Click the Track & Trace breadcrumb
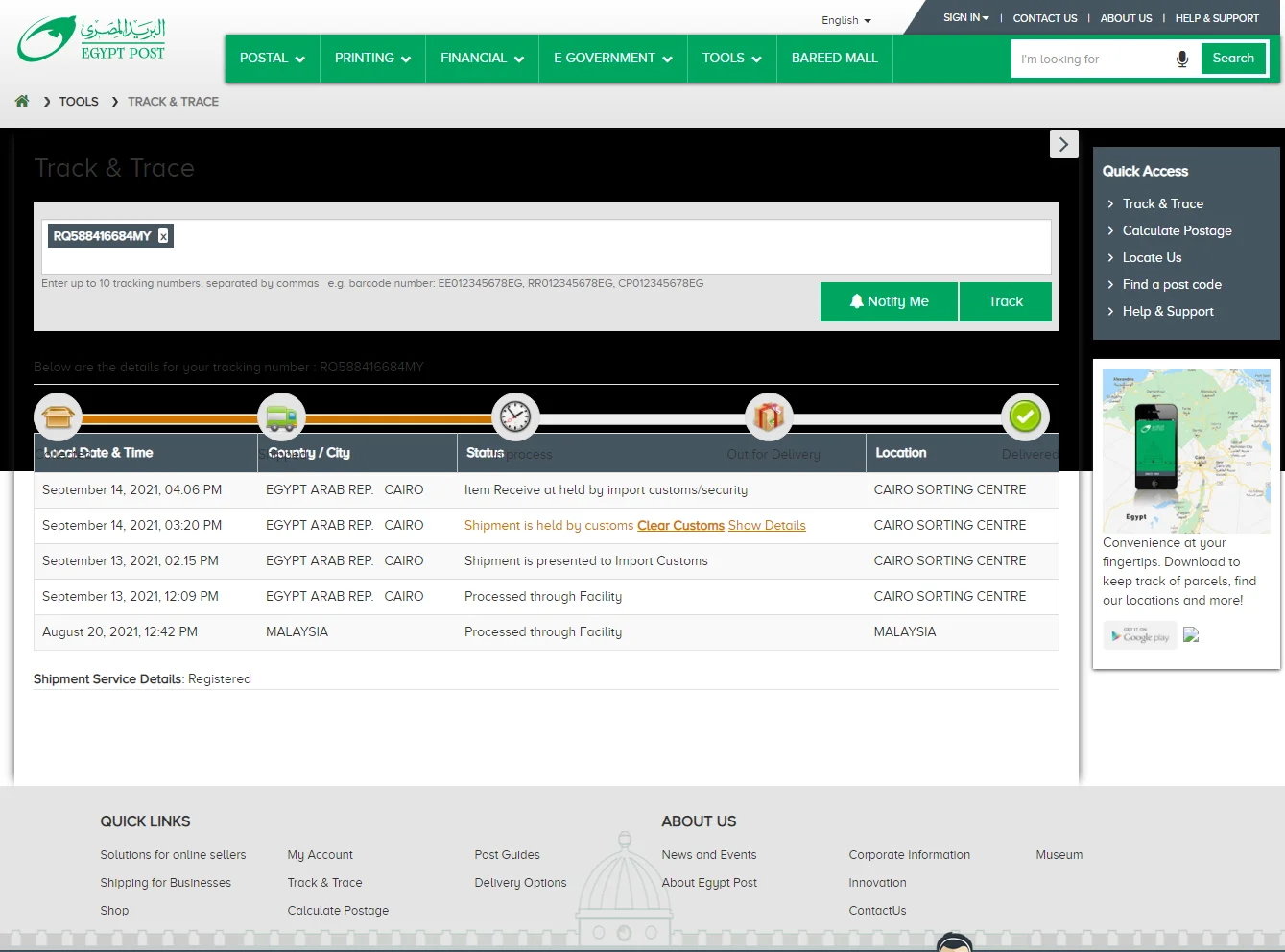This screenshot has width=1285, height=952. tap(173, 102)
